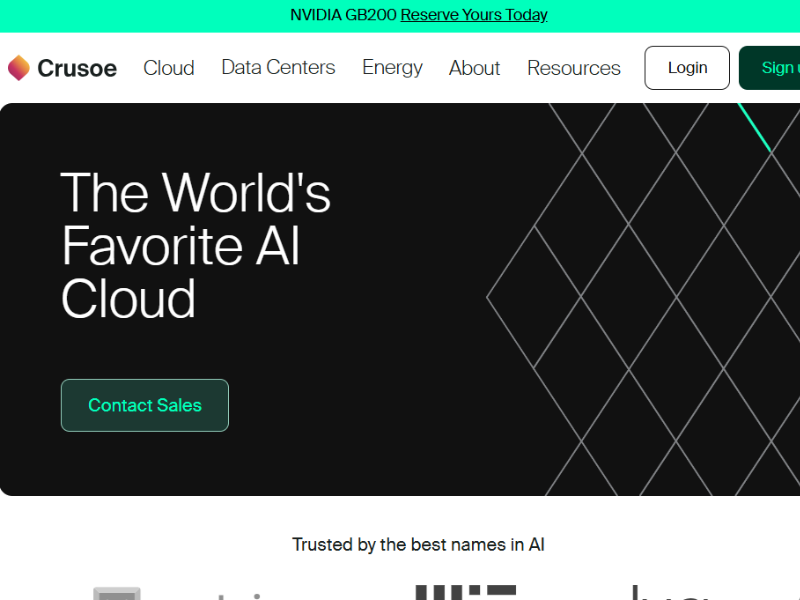Open the Resources navigation menu
Screen dimensions: 800x600
[x=574, y=68]
